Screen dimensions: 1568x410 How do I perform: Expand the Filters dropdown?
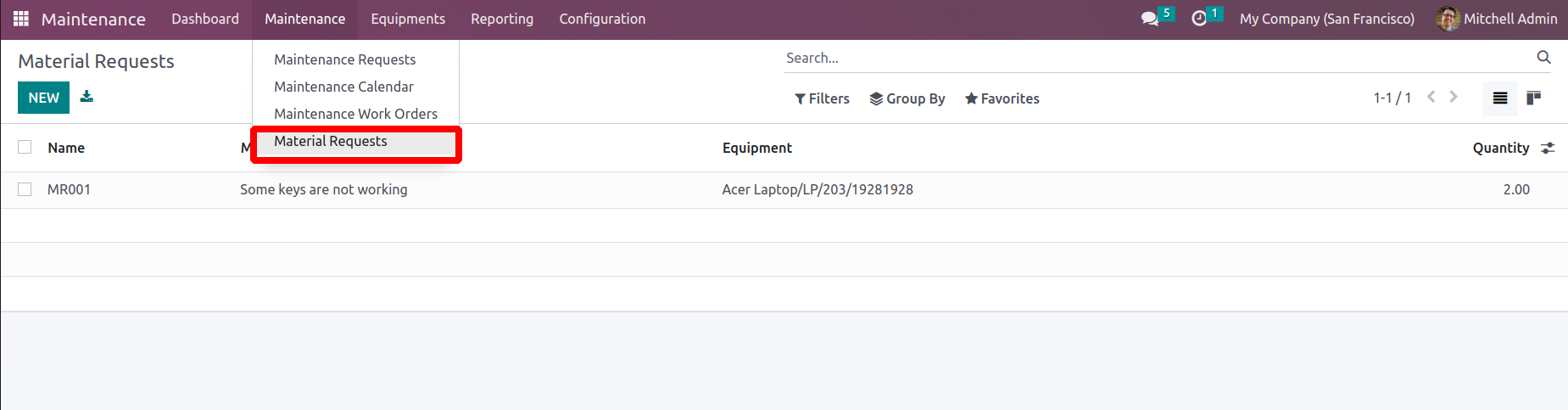point(822,98)
